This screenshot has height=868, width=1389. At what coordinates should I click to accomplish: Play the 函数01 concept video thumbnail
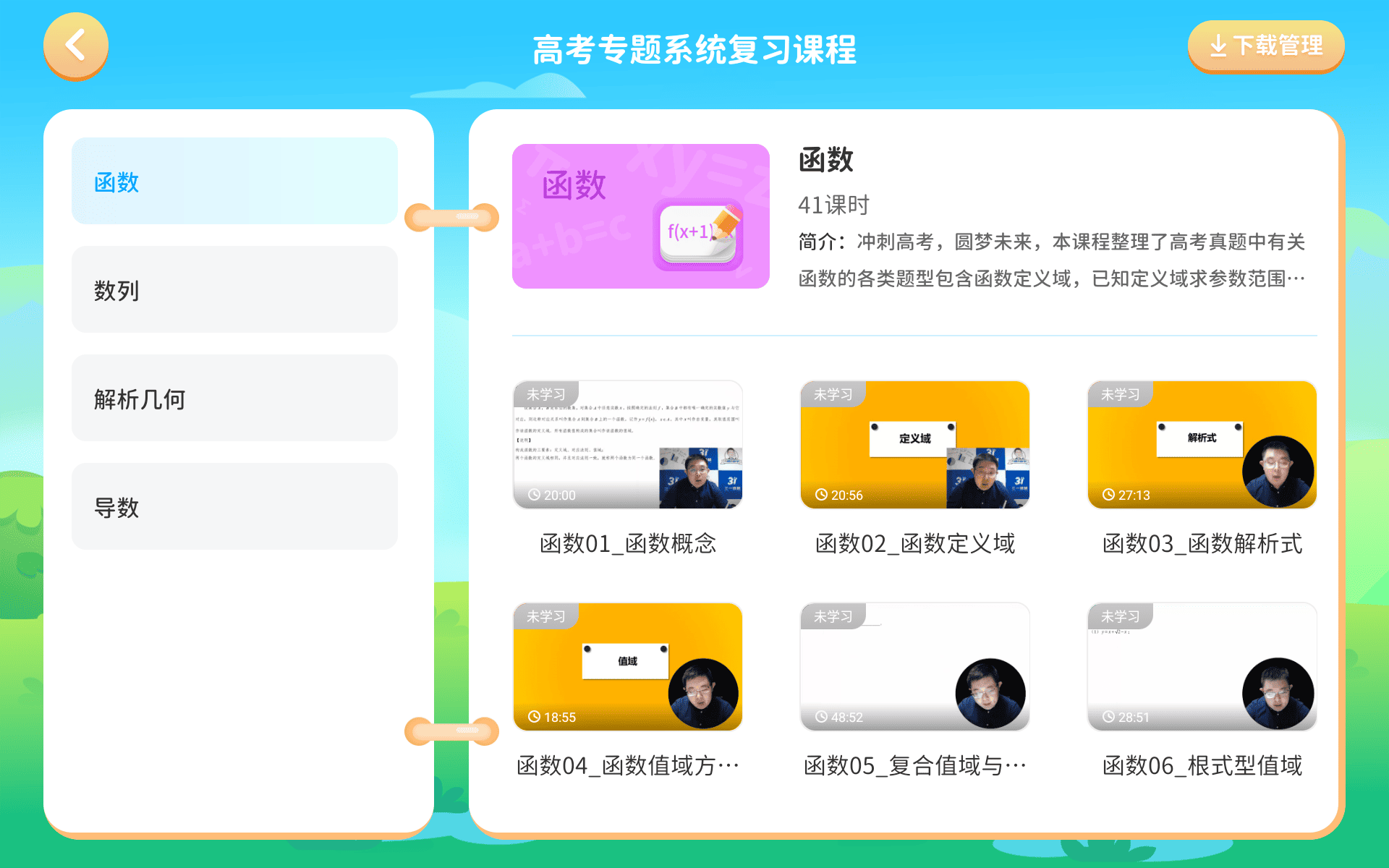coord(627,445)
